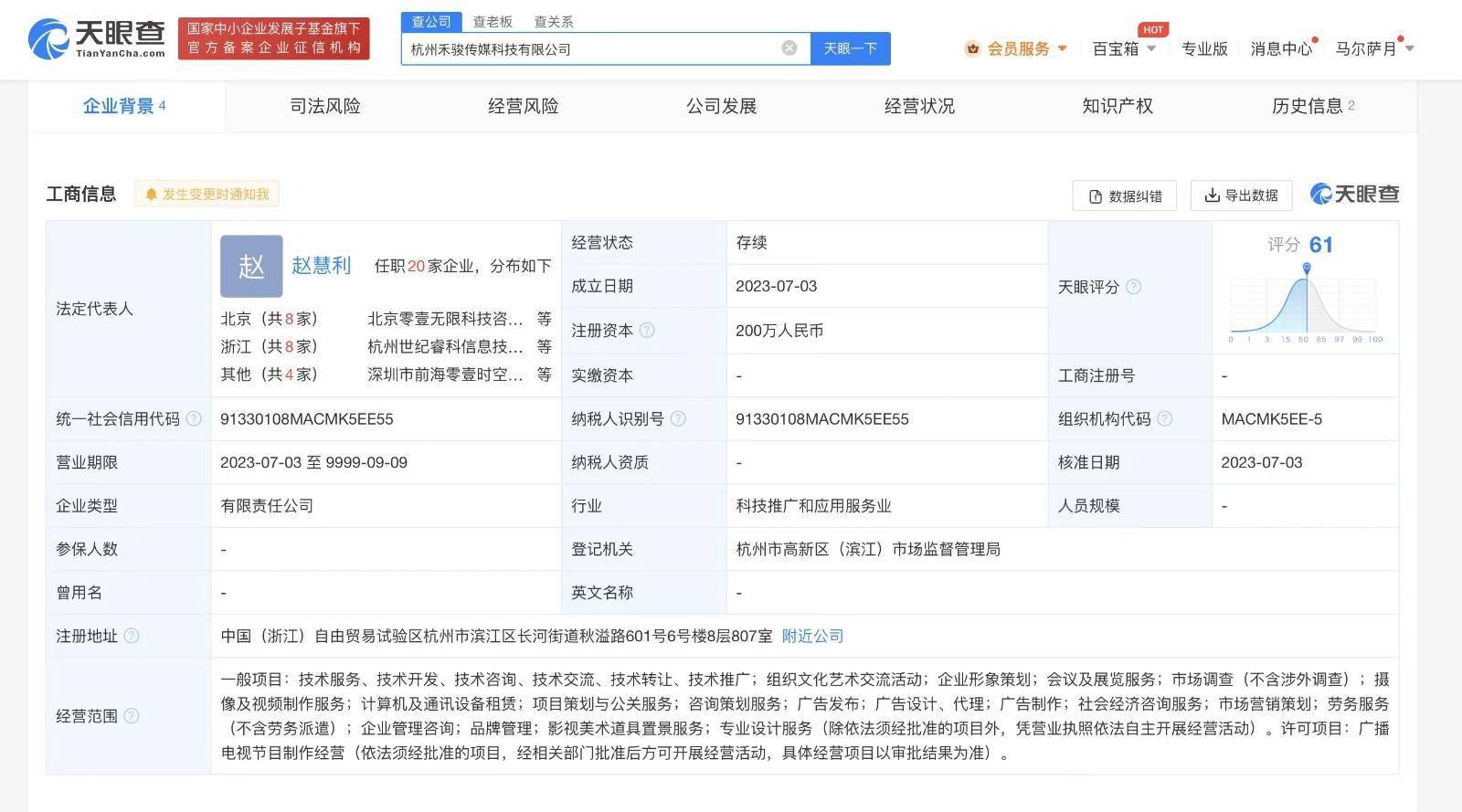Expand the 会员服务 dropdown menu

click(x=1018, y=48)
